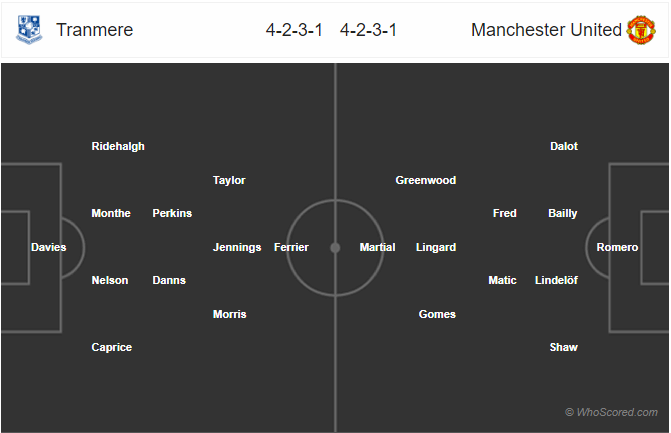Select Martial in United's attack

click(378, 247)
